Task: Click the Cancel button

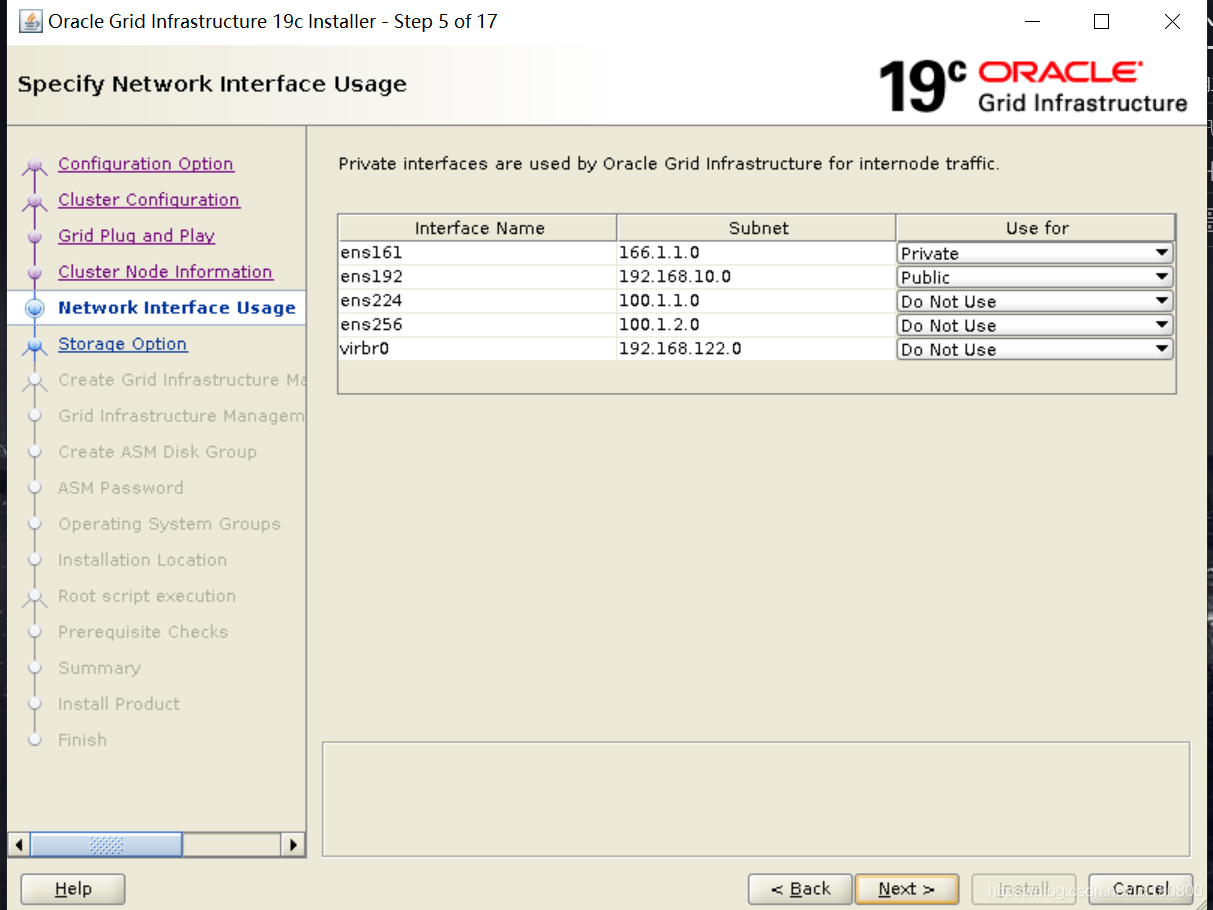Action: (1140, 889)
